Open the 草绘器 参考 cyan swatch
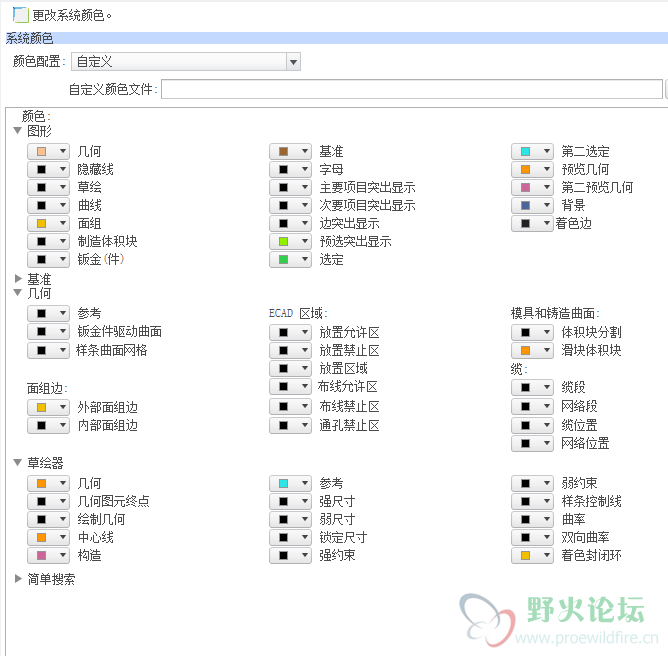This screenshot has height=656, width=668. (291, 483)
